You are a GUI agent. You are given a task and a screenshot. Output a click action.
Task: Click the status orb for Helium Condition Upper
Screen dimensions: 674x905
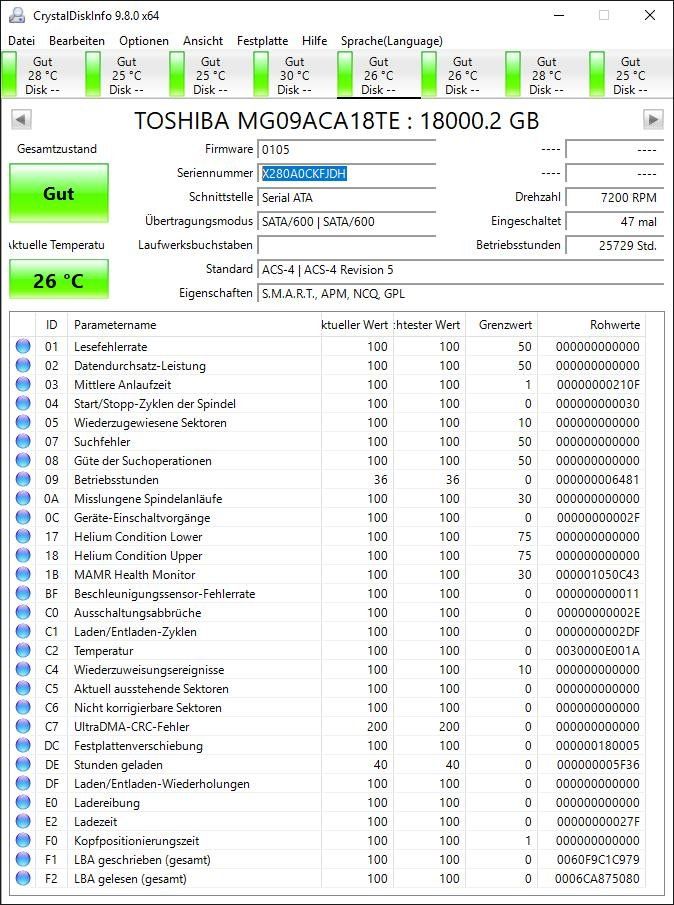23,555
